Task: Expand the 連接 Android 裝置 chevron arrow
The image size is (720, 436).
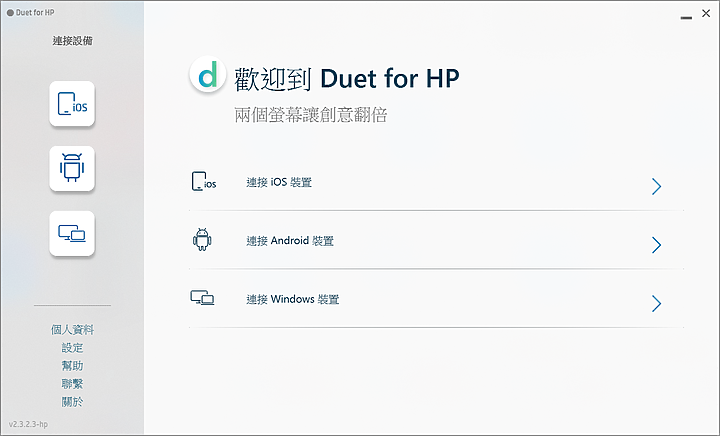Action: tap(656, 245)
